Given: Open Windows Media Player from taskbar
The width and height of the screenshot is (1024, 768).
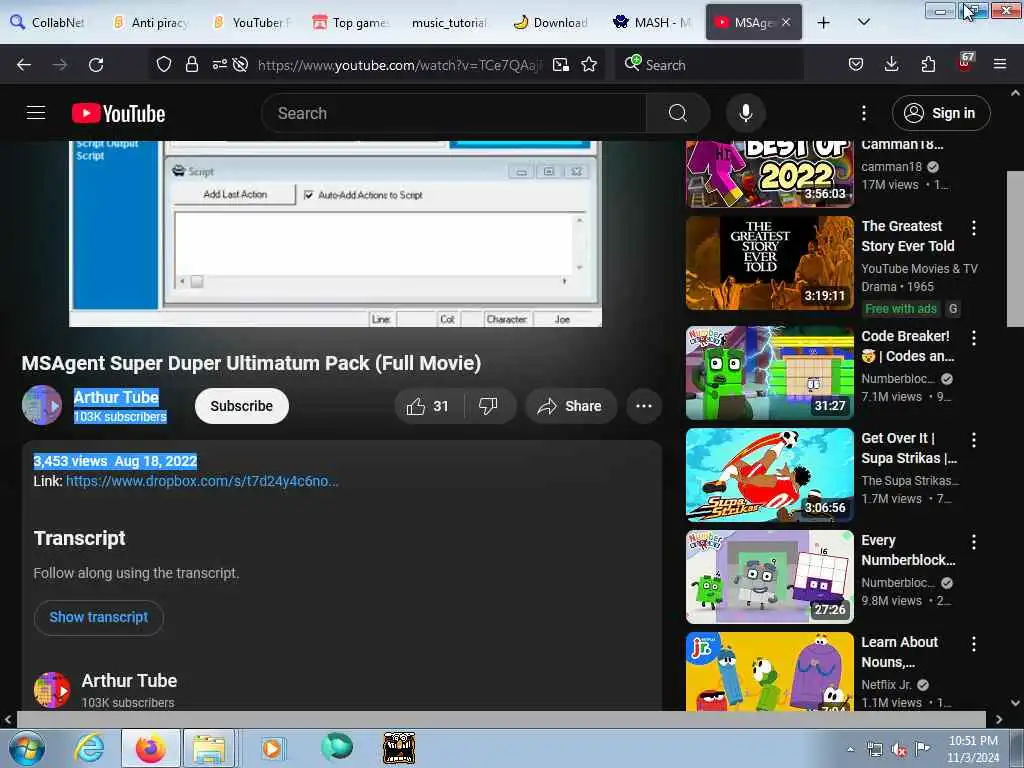Looking at the screenshot, I should 272,748.
